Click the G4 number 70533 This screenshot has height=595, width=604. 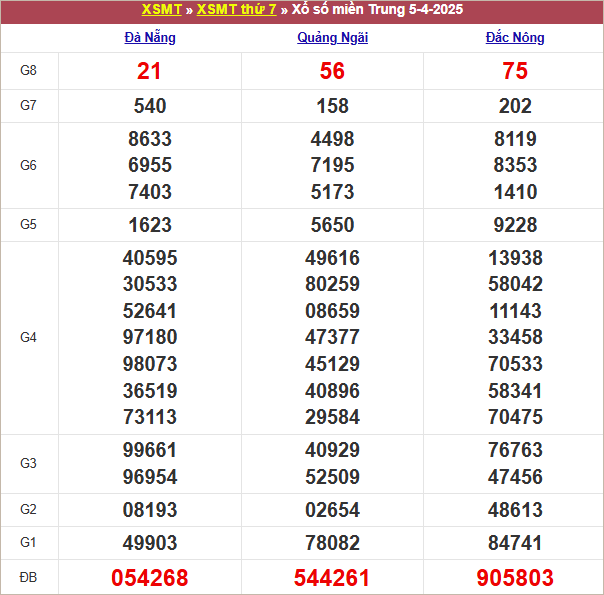(x=515, y=364)
